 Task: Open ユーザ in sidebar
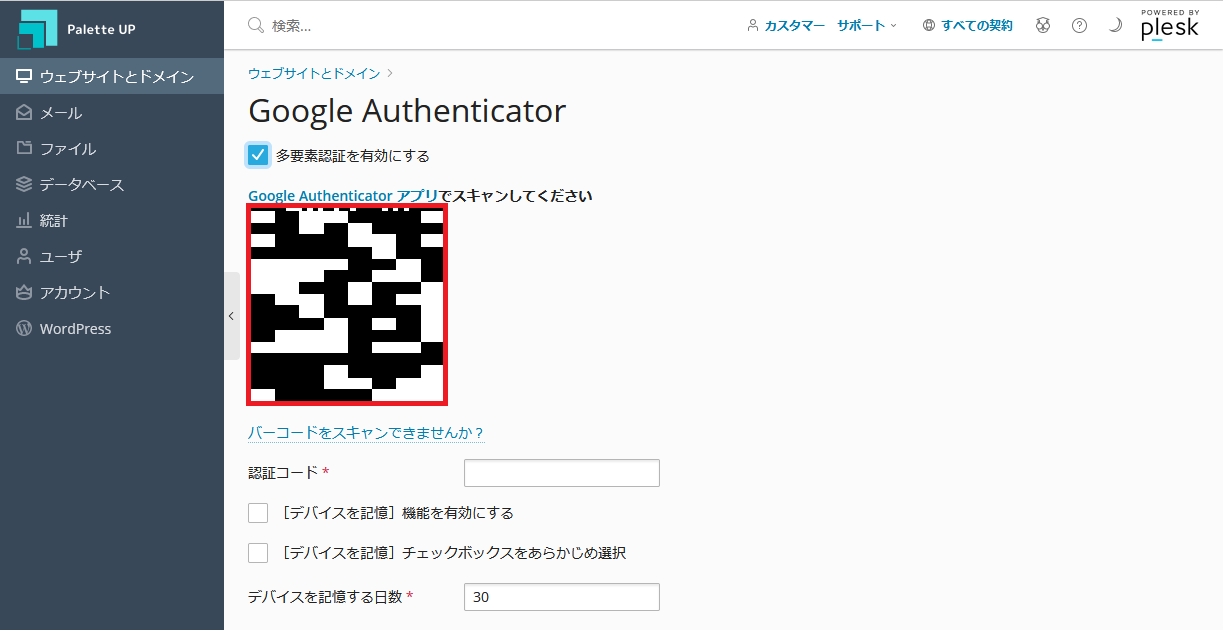coord(112,256)
